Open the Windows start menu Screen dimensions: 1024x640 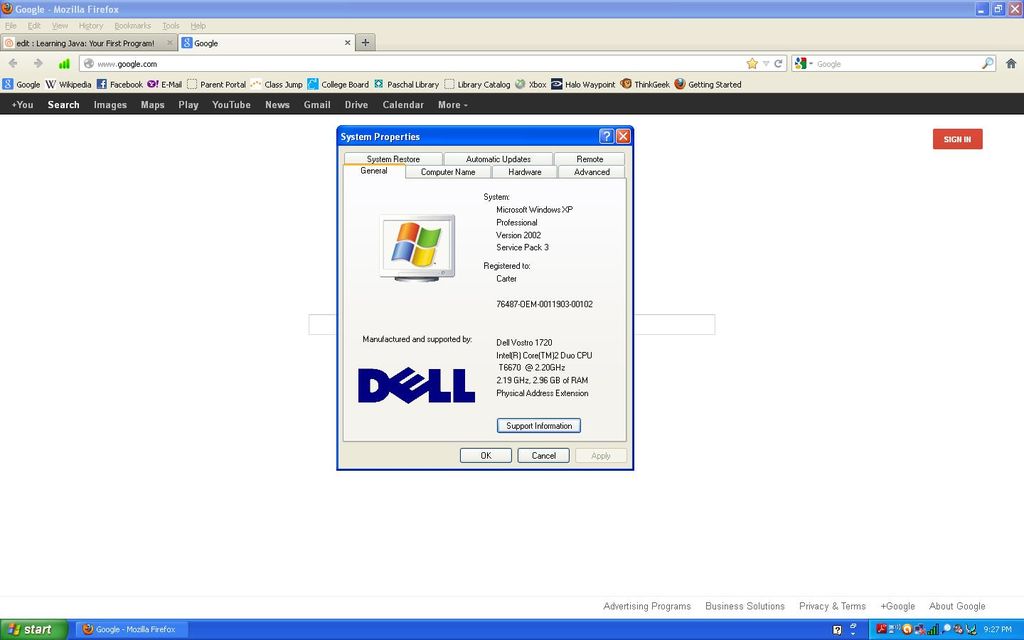(x=33, y=630)
